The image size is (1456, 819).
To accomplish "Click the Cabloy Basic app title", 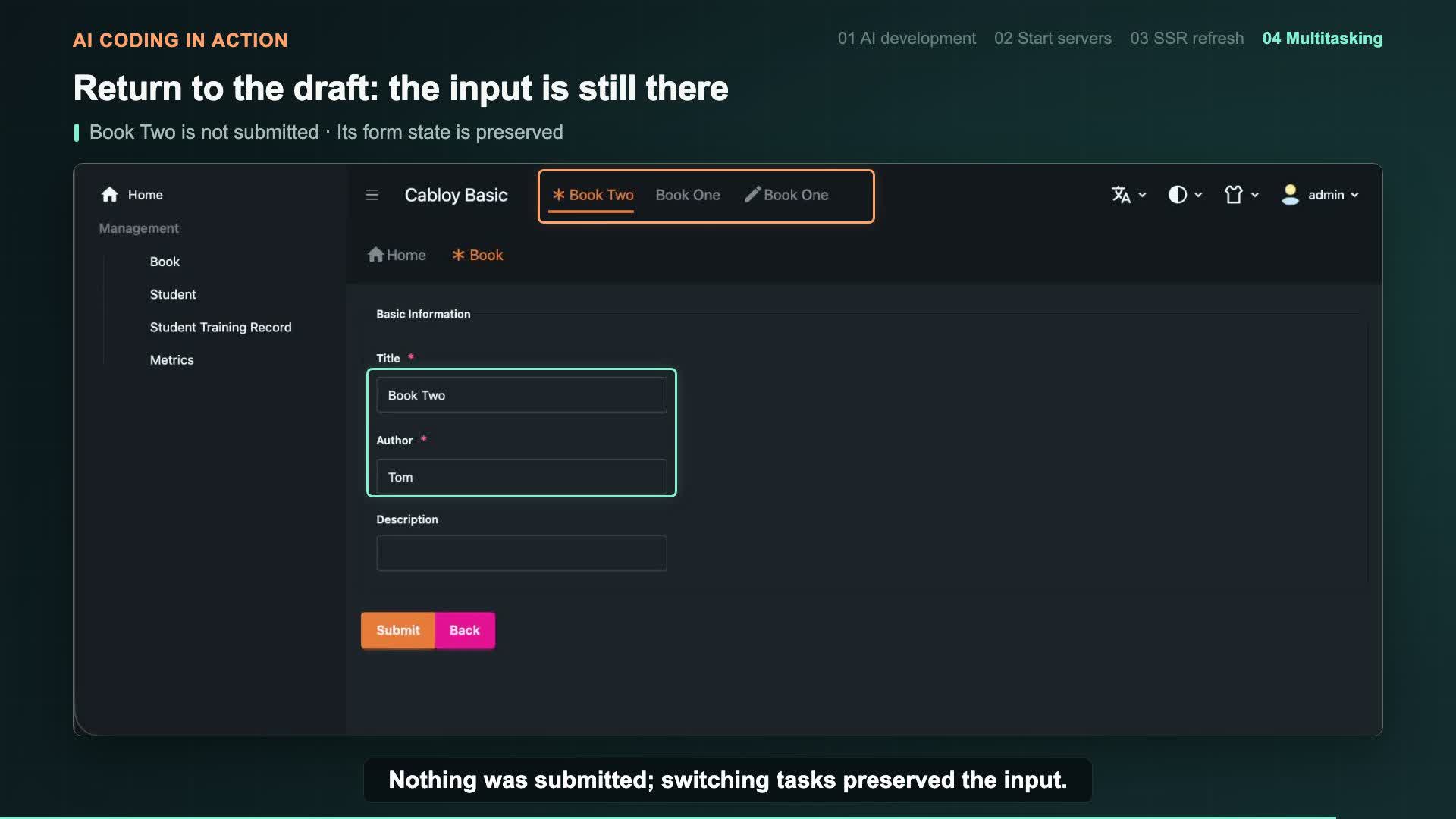I will 456,195.
